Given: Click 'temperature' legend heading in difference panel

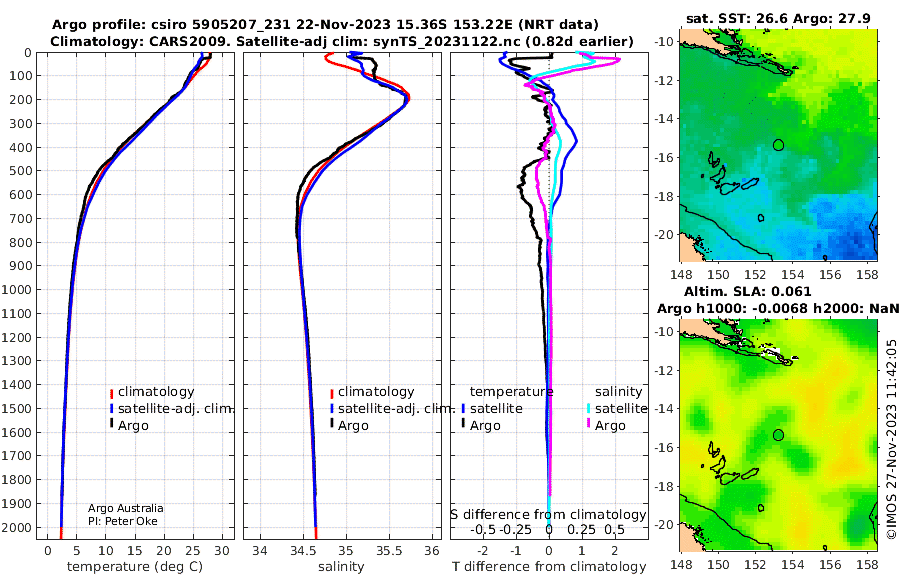Looking at the screenshot, I should pyautogui.click(x=511, y=392).
